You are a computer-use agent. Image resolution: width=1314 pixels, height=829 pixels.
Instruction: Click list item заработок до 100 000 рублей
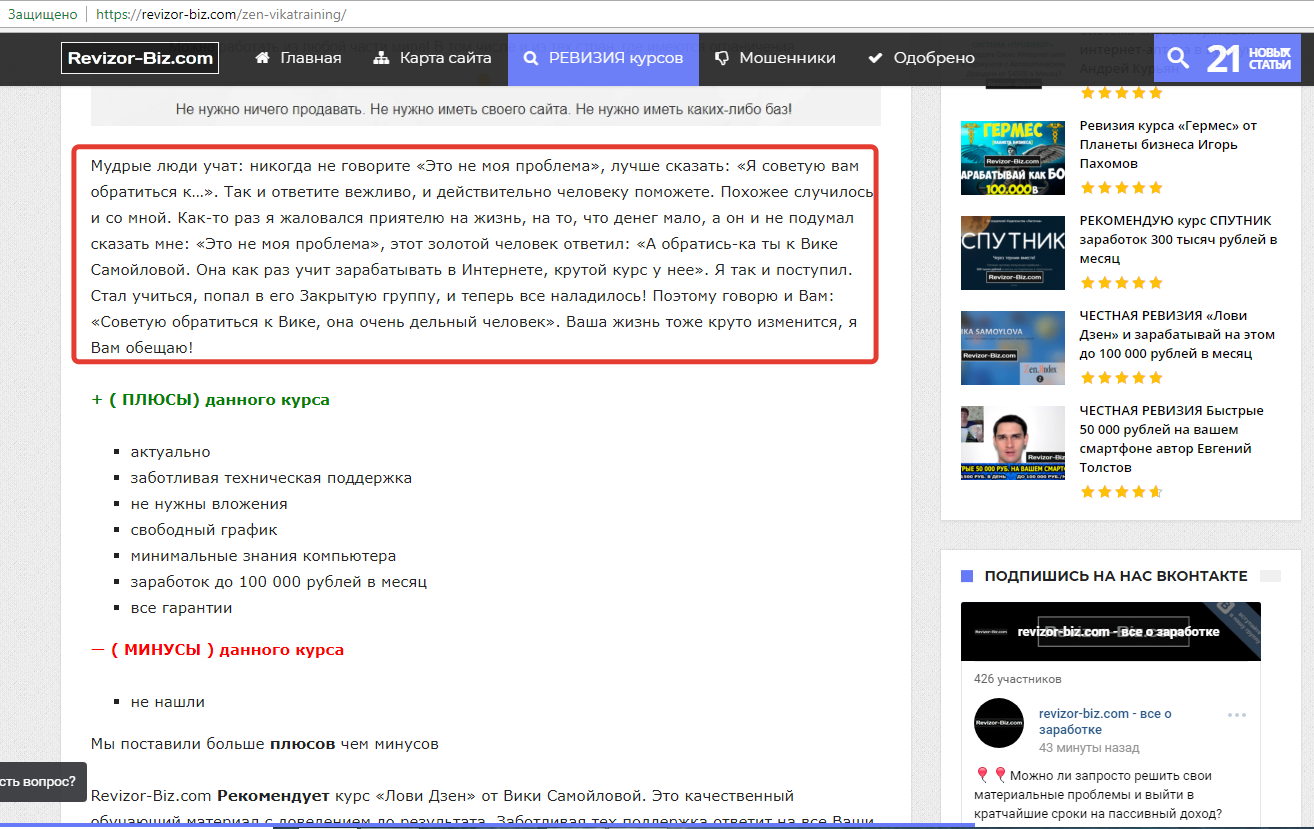coord(279,582)
